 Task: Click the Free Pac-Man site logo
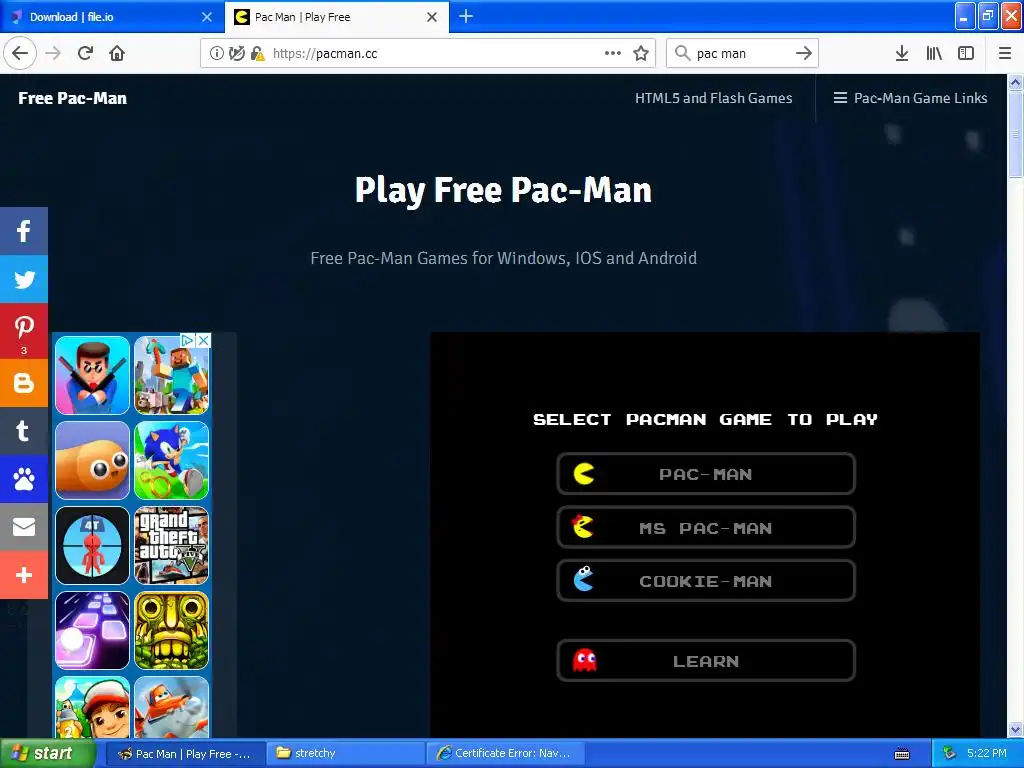coord(72,98)
